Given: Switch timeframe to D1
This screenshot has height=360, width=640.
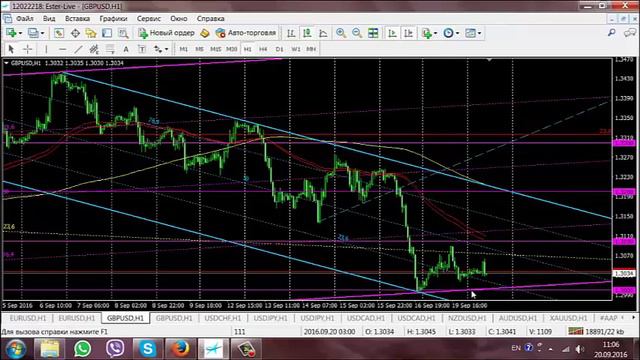Looking at the screenshot, I should pos(279,49).
